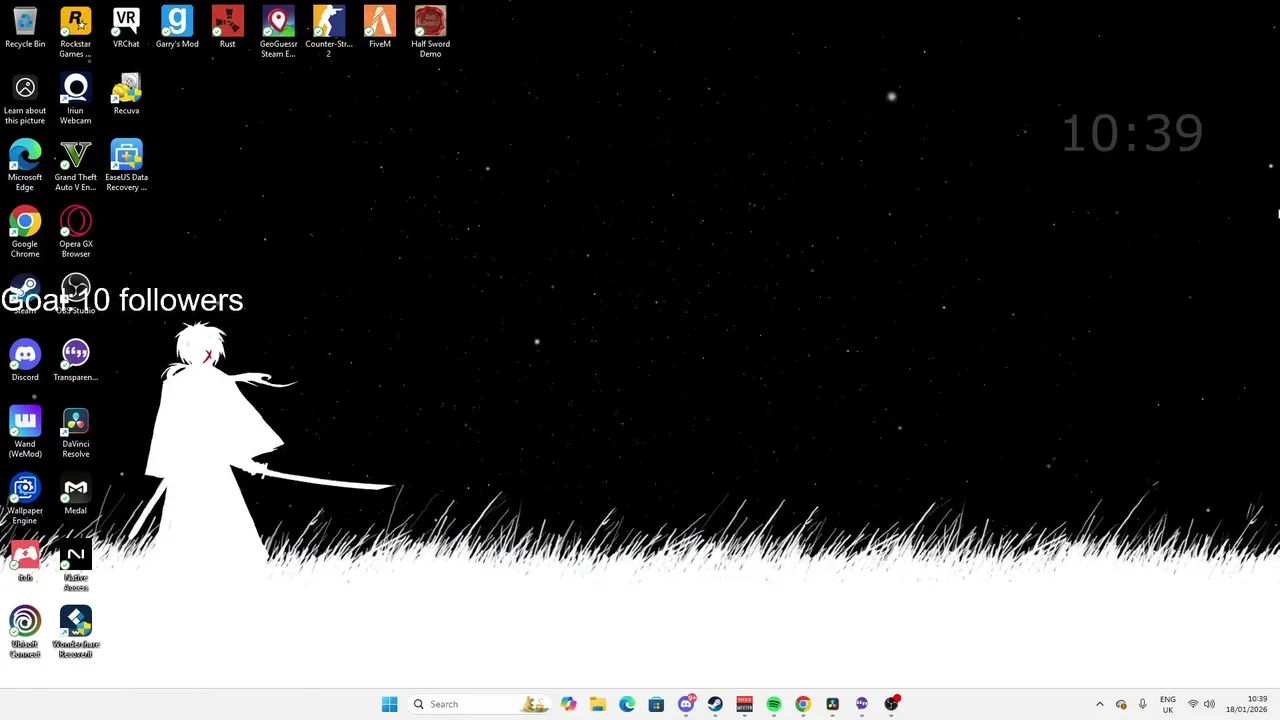Click the Garry's Mod desktop icon

click(177, 28)
